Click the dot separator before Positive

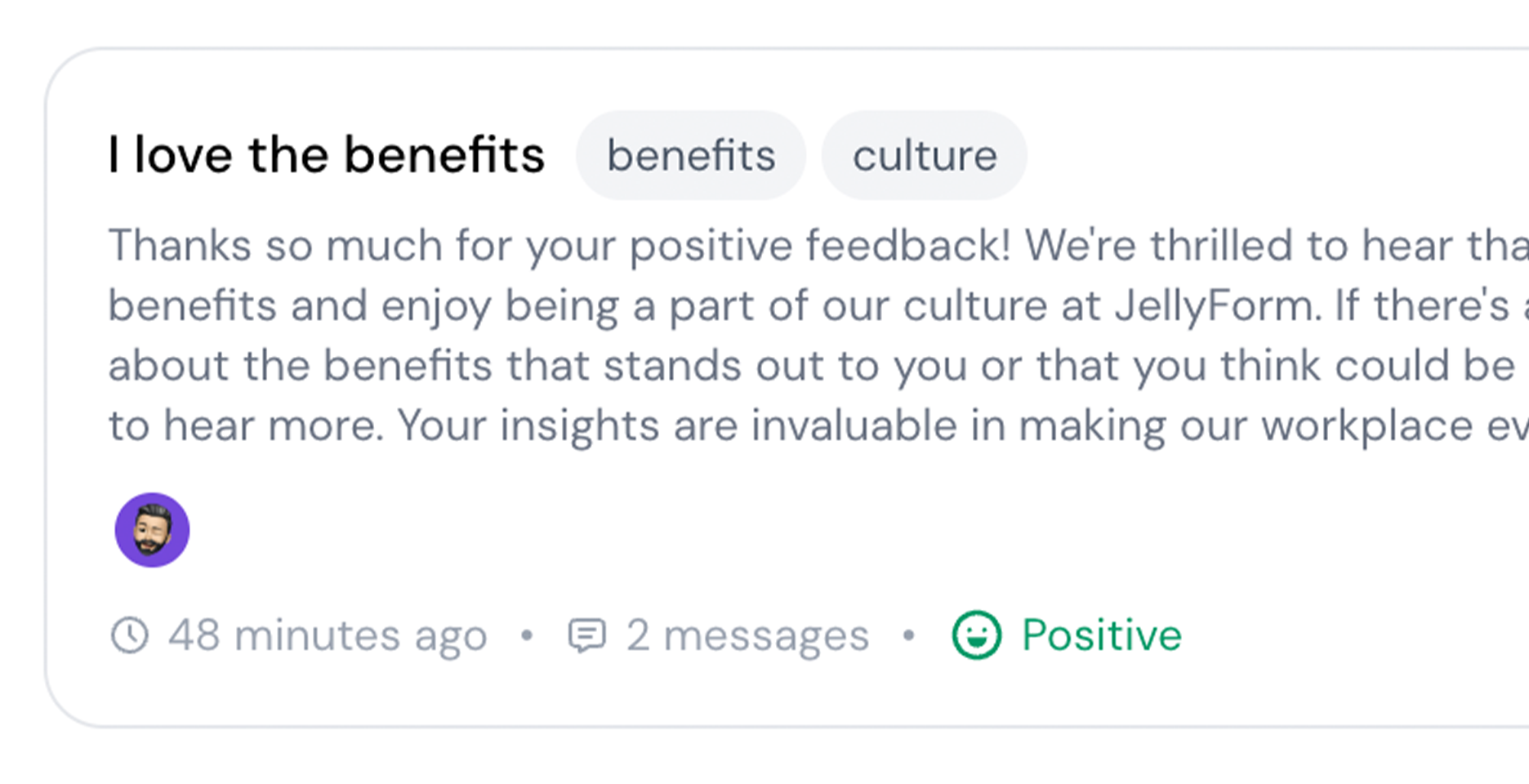point(908,635)
